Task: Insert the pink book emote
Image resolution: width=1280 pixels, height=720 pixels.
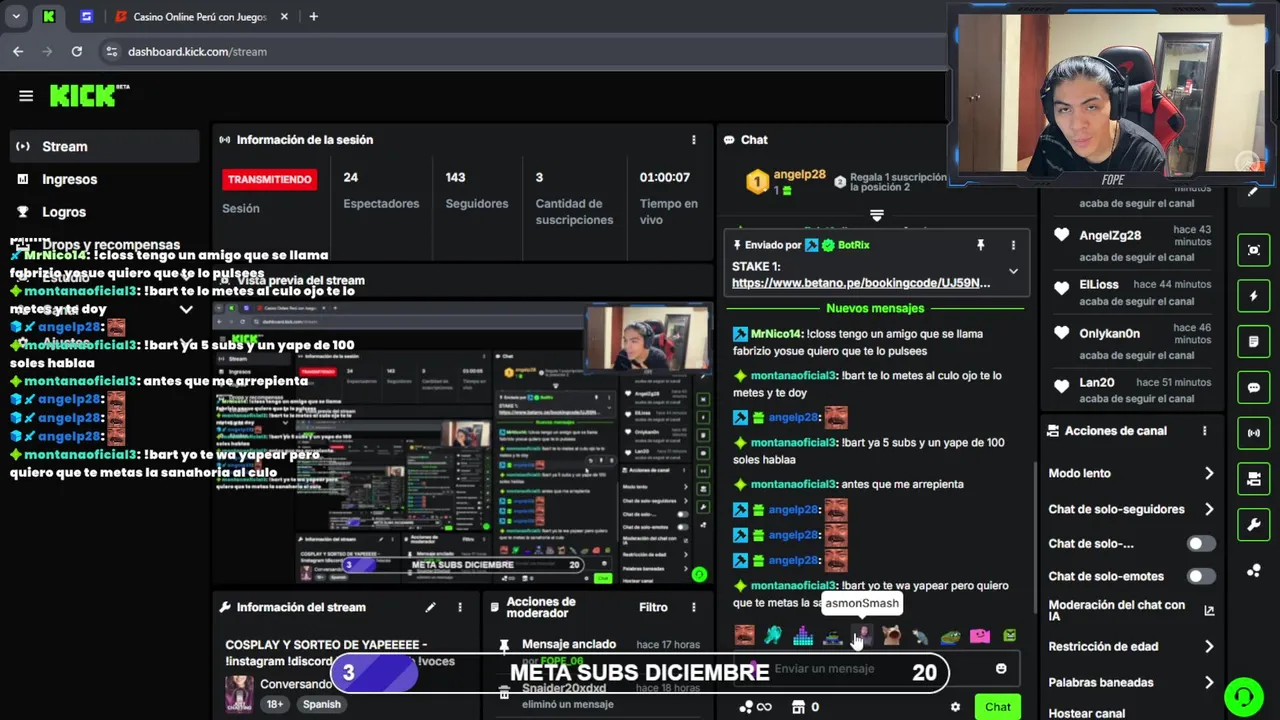Action: [980, 635]
